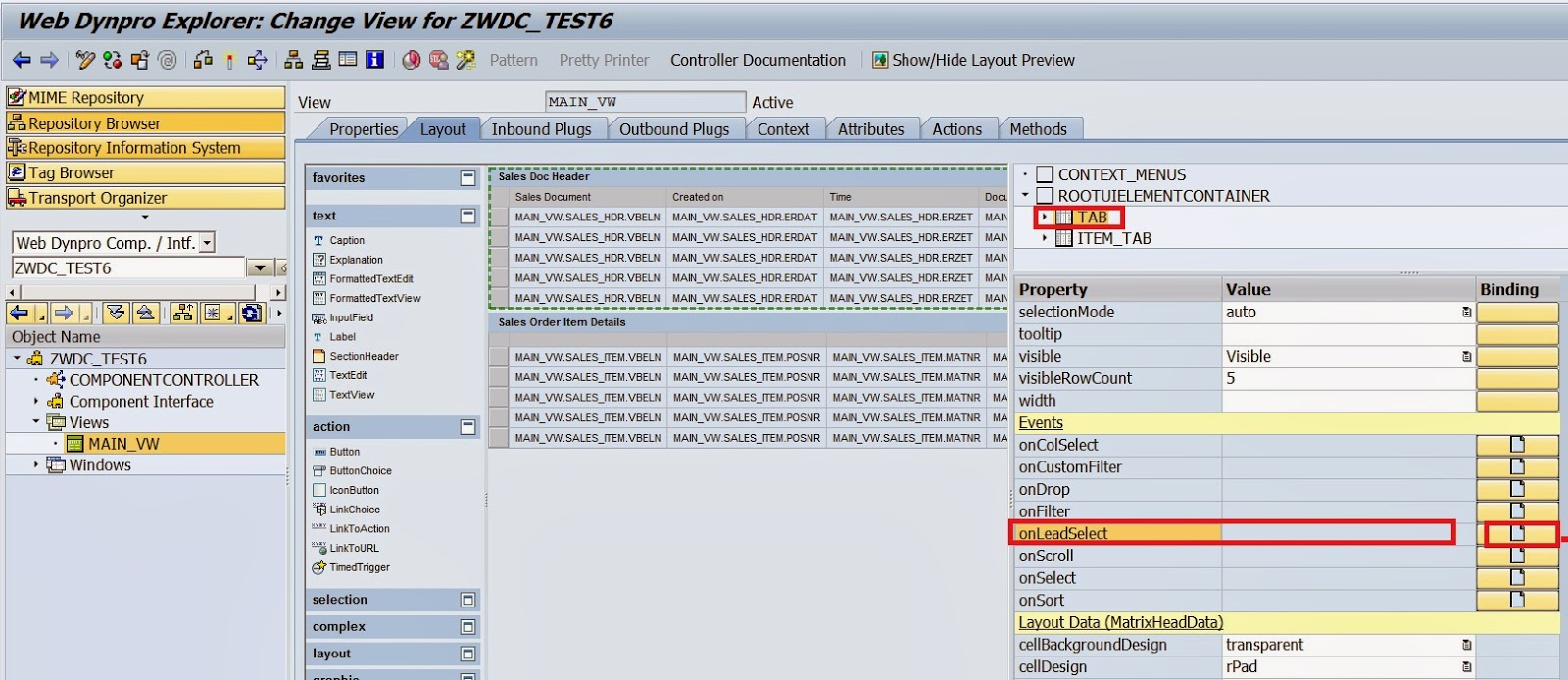Click the Display Object List hierarchy icon

click(293, 61)
